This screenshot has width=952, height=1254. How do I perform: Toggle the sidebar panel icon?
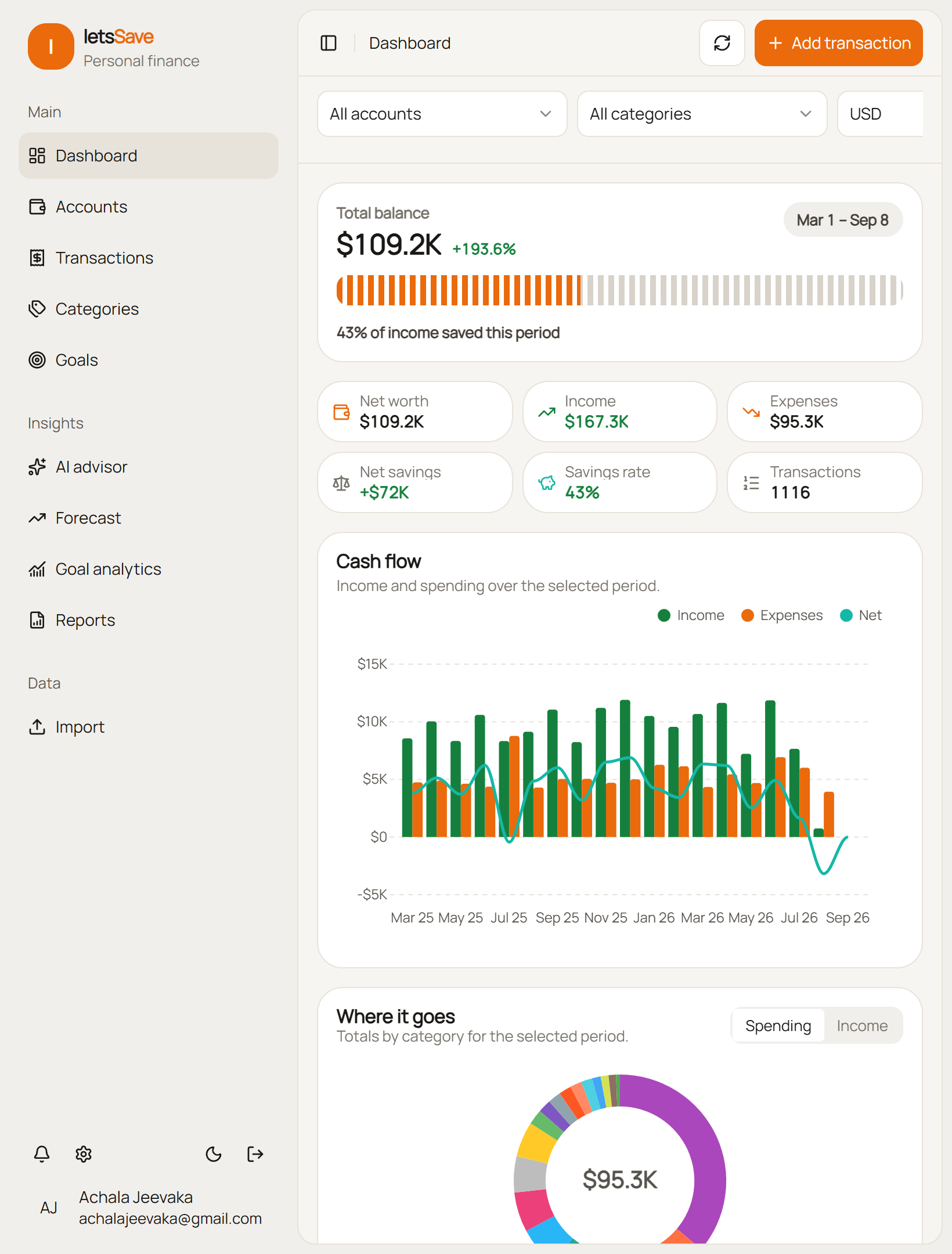click(x=329, y=43)
